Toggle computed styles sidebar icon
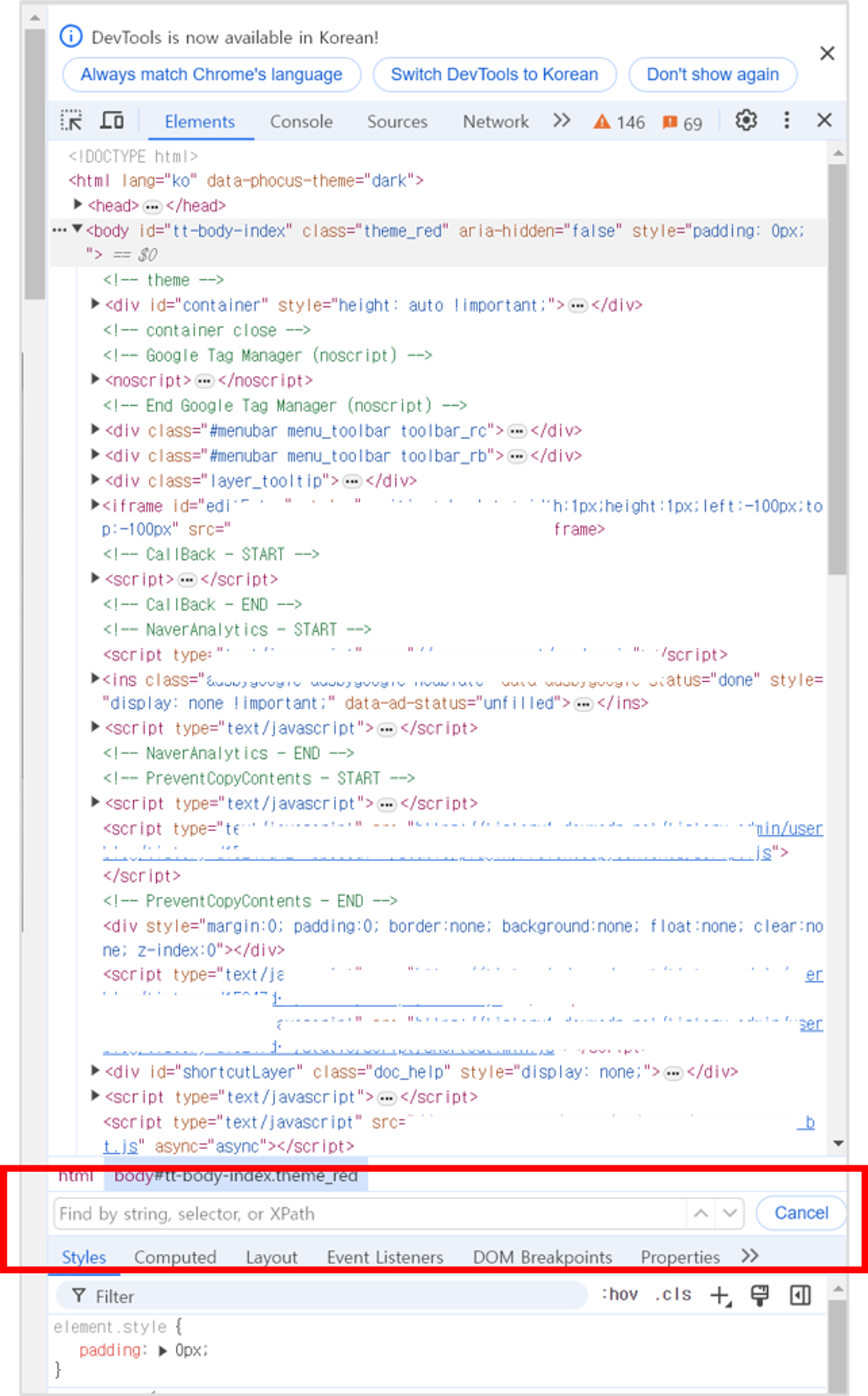The width and height of the screenshot is (868, 1396). 800,1295
